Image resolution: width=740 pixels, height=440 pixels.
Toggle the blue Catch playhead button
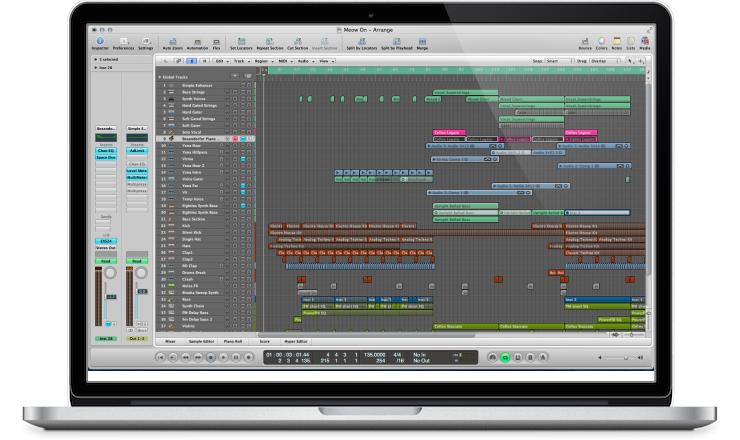191,61
